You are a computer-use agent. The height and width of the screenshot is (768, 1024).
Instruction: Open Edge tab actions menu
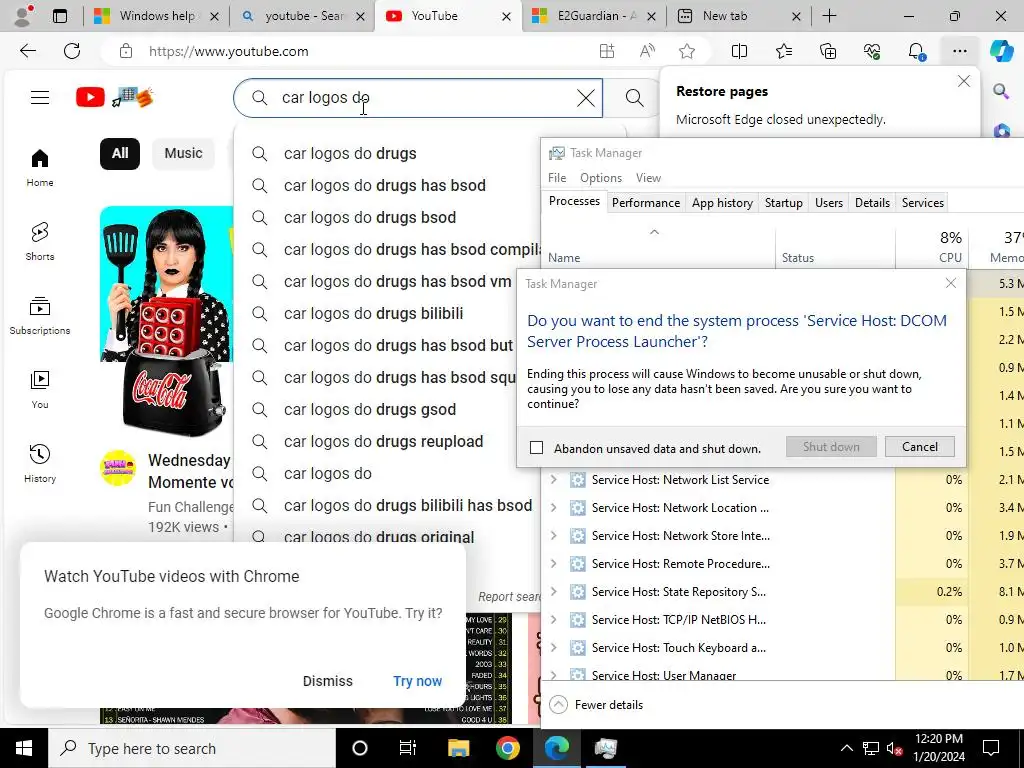tap(59, 16)
